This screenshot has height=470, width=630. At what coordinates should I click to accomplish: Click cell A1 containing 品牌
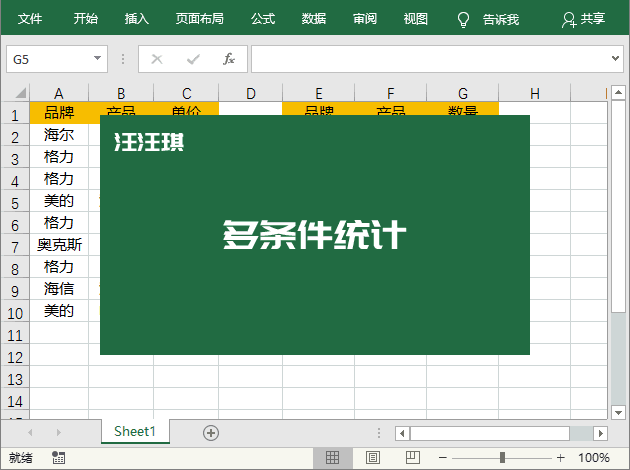(59, 112)
